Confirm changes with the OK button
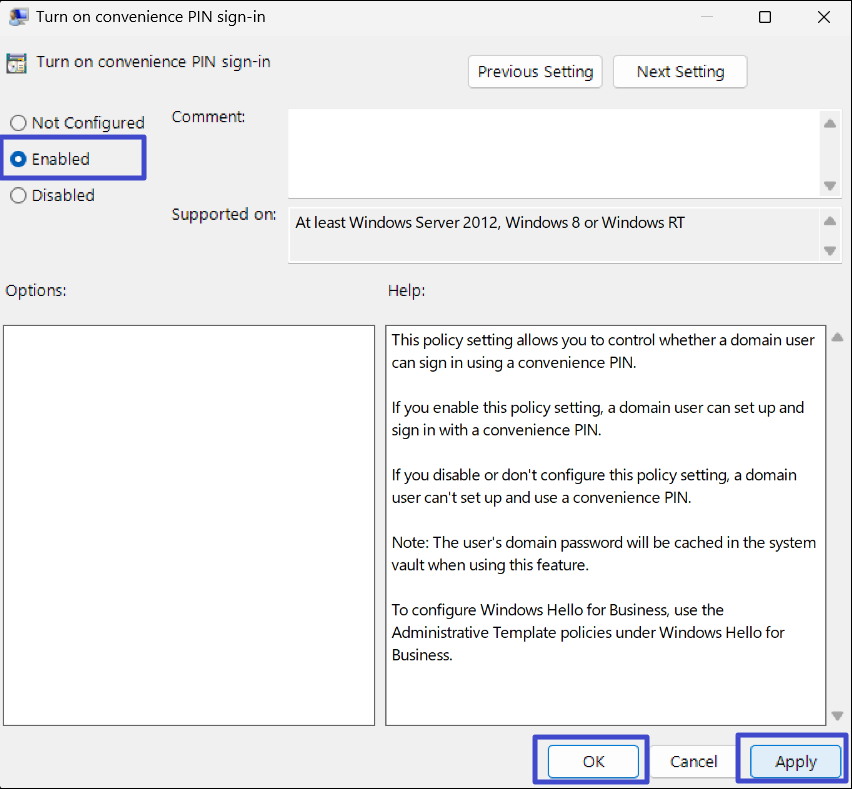 click(593, 761)
